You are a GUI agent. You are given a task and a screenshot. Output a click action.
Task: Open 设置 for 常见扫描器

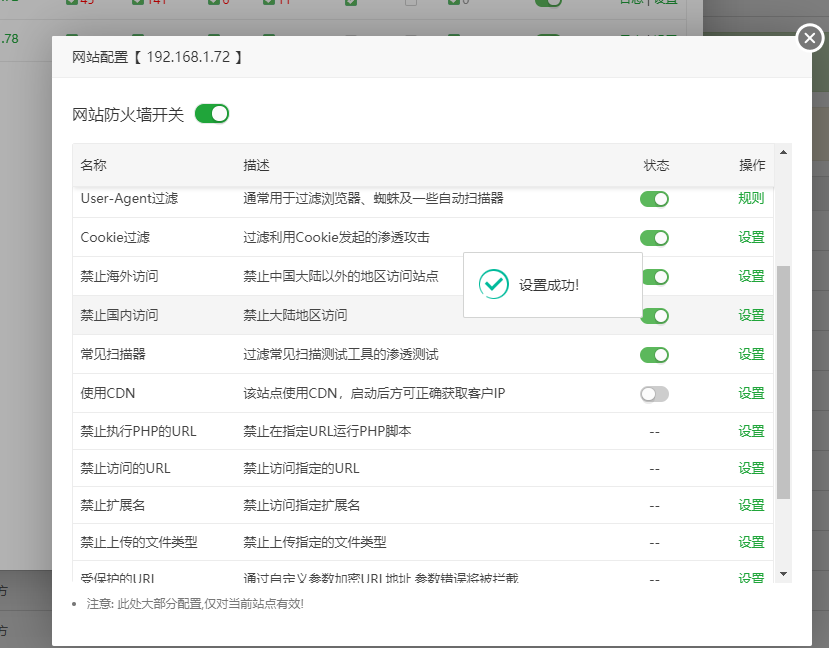pos(751,355)
